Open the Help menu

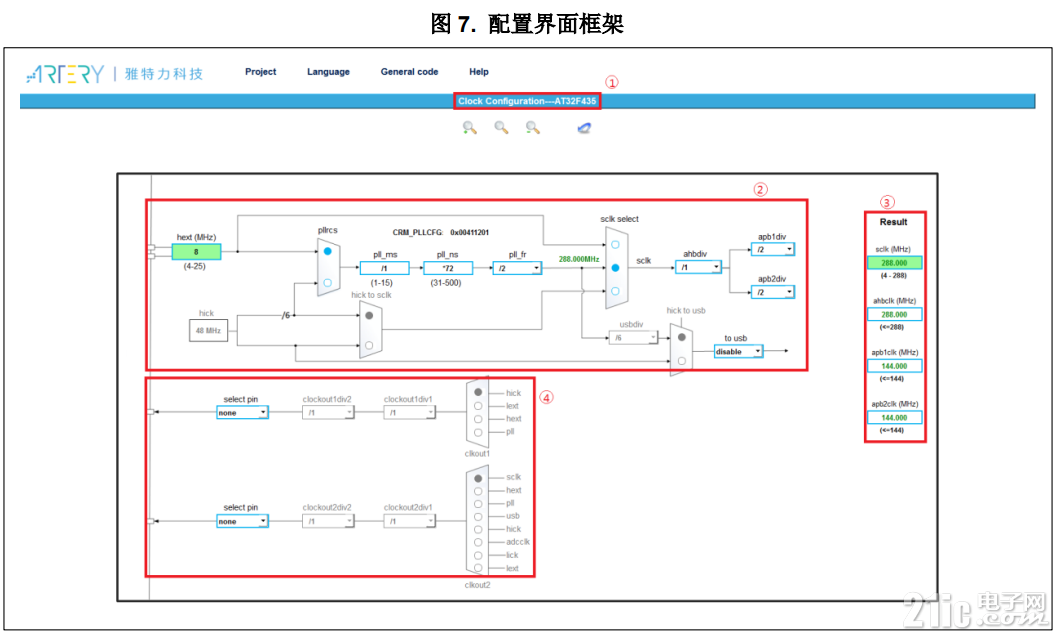479,71
